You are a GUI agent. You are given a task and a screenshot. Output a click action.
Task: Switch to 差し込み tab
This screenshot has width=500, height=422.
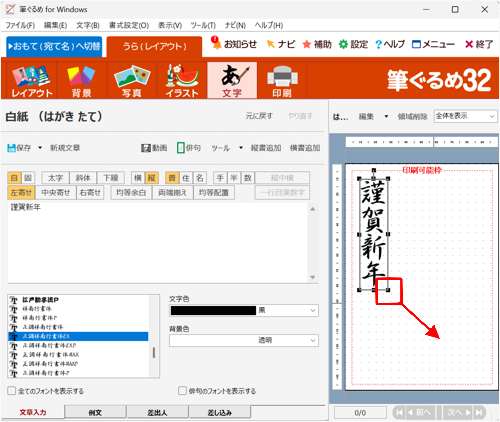tap(219, 412)
